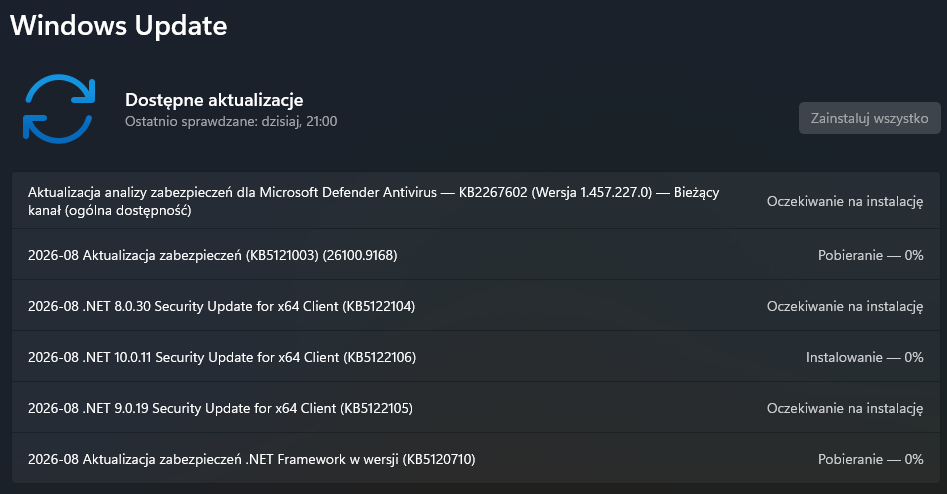The image size is (947, 494).
Task: Click Instalowanie — 0% status for KB5122106
Action: point(864,357)
